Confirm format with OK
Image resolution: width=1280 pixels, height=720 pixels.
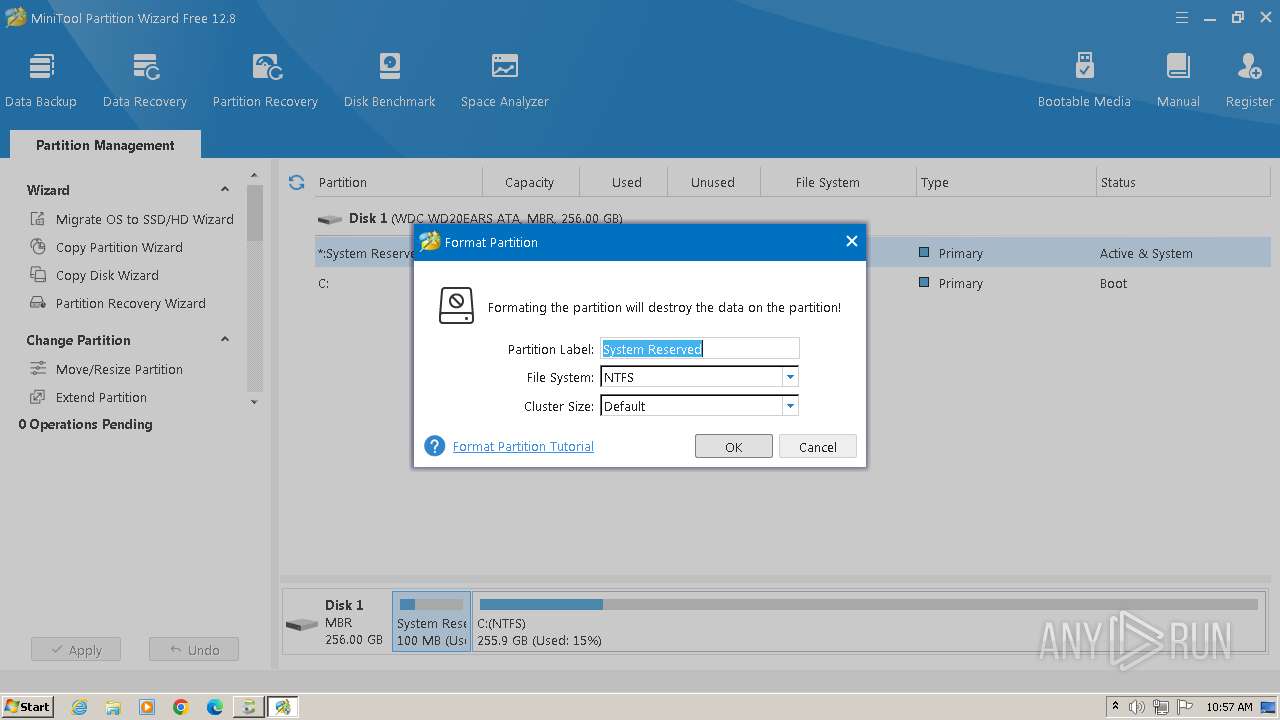pos(733,447)
